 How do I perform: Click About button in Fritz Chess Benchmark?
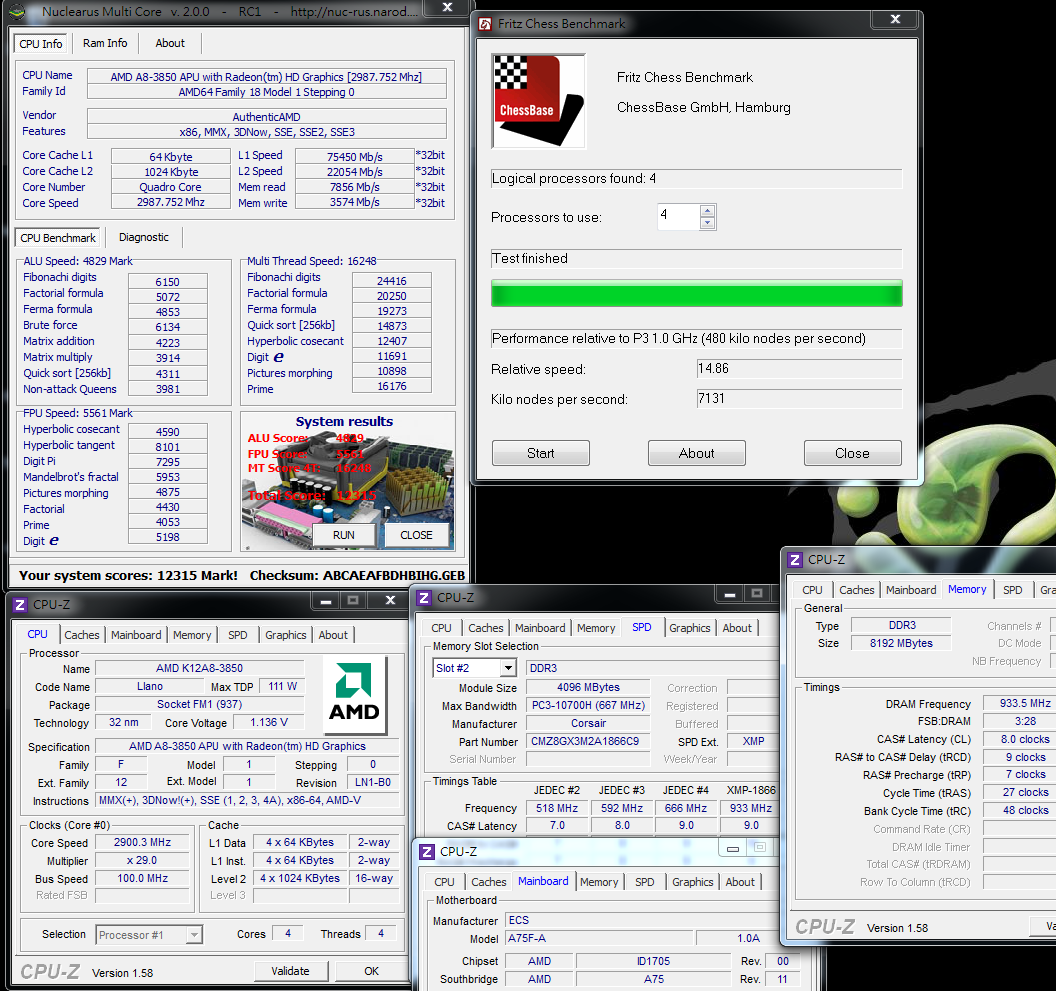(696, 453)
